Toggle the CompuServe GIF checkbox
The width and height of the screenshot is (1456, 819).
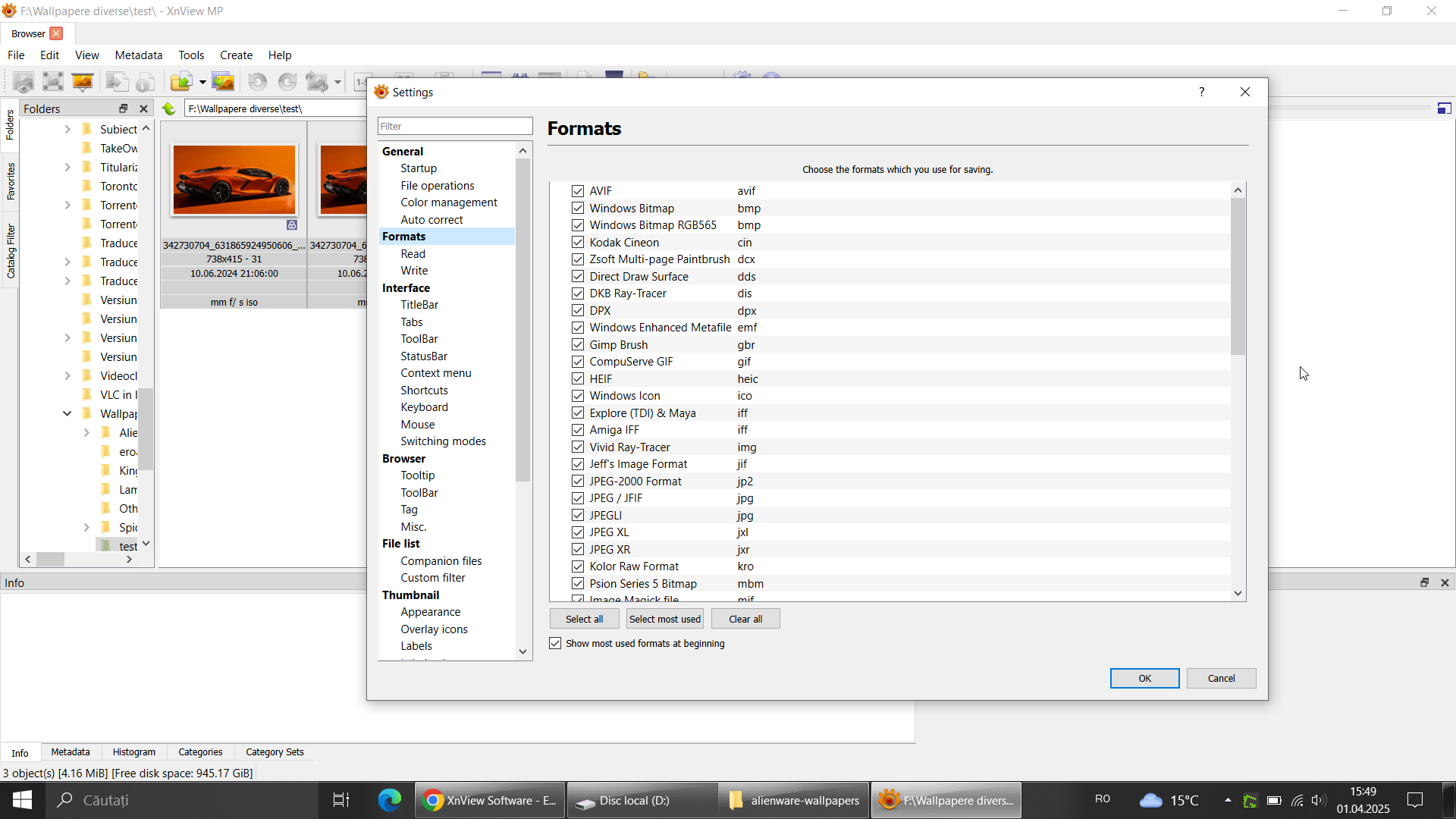pos(578,362)
